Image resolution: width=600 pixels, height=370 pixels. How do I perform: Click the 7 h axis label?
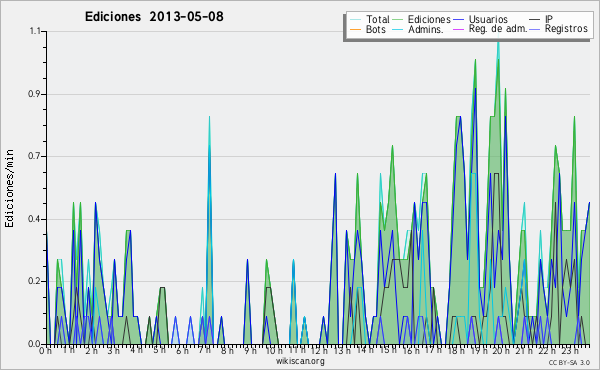(204, 350)
